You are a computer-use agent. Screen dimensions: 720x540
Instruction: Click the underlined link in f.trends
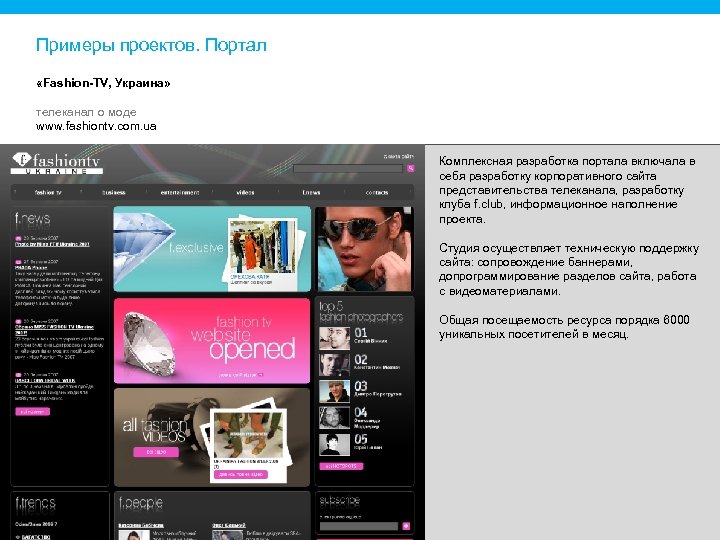[x=36, y=537]
